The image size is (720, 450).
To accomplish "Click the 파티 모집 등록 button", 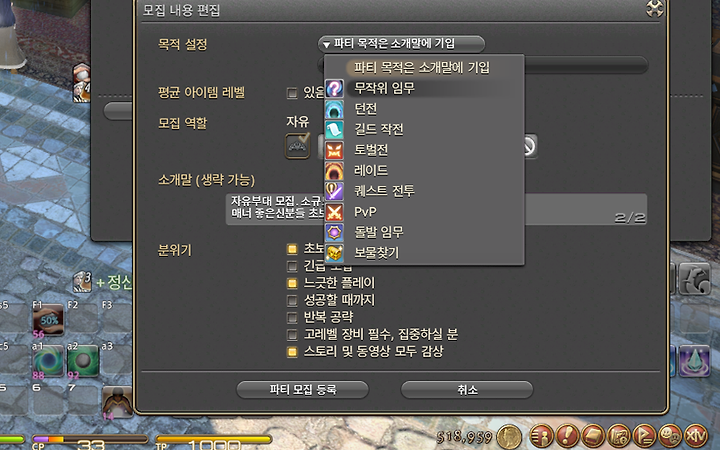I will point(303,390).
